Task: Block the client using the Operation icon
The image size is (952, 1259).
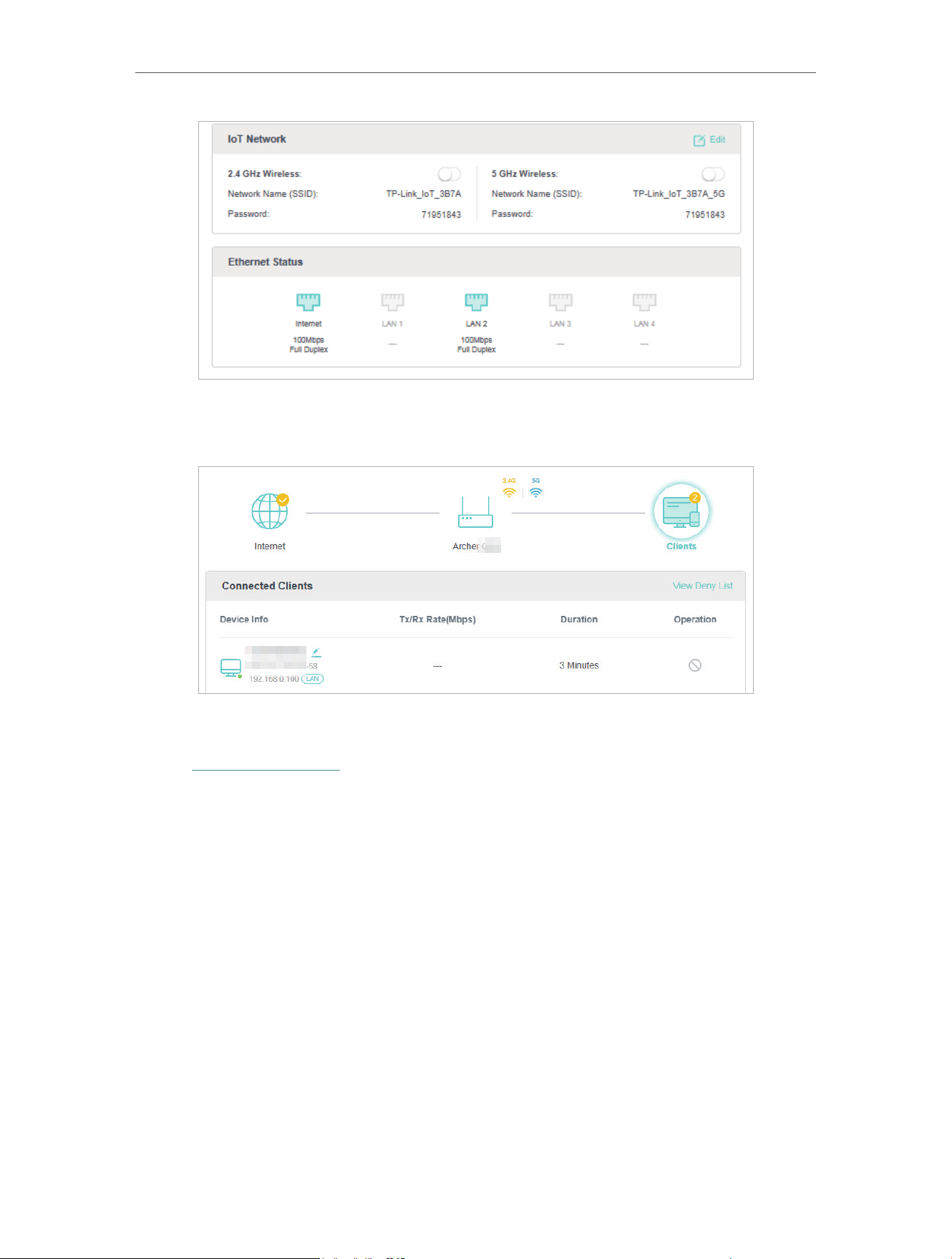Action: coord(695,665)
